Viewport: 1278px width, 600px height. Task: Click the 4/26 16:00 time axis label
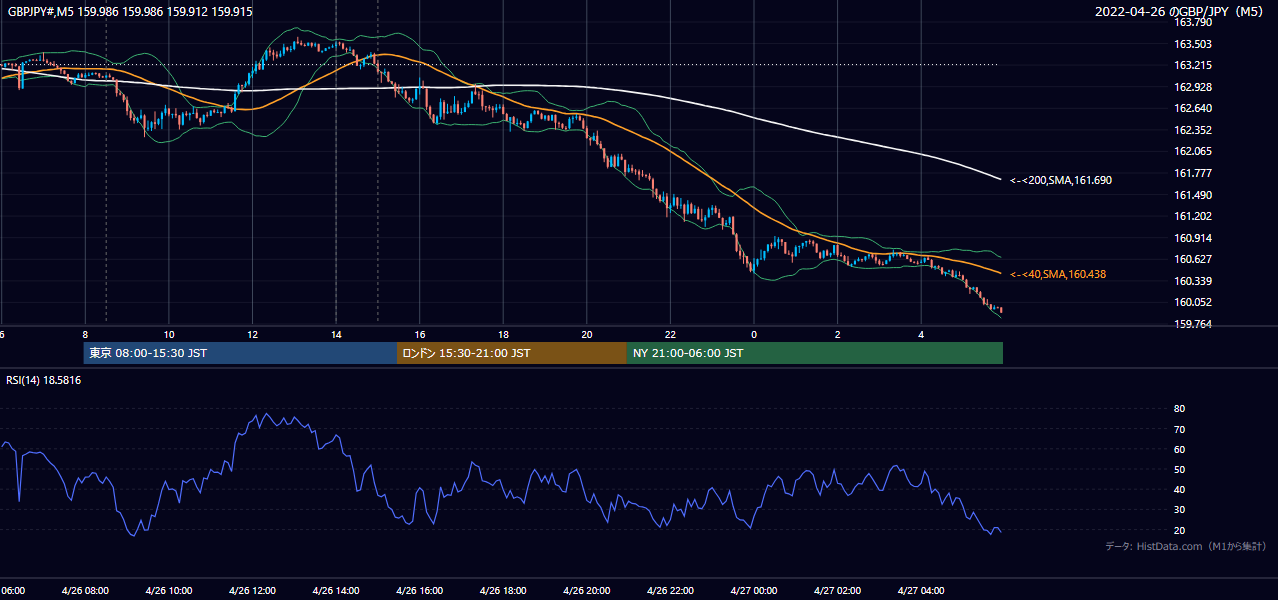pos(419,590)
